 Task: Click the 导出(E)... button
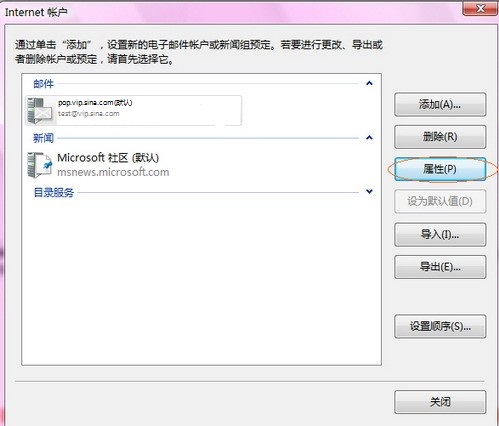(440, 267)
